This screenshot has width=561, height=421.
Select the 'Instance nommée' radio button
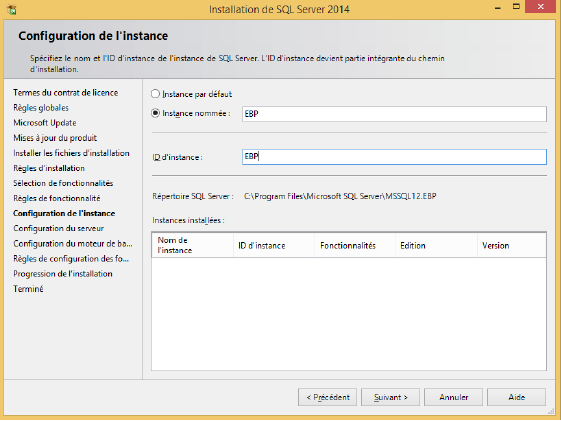(155, 113)
